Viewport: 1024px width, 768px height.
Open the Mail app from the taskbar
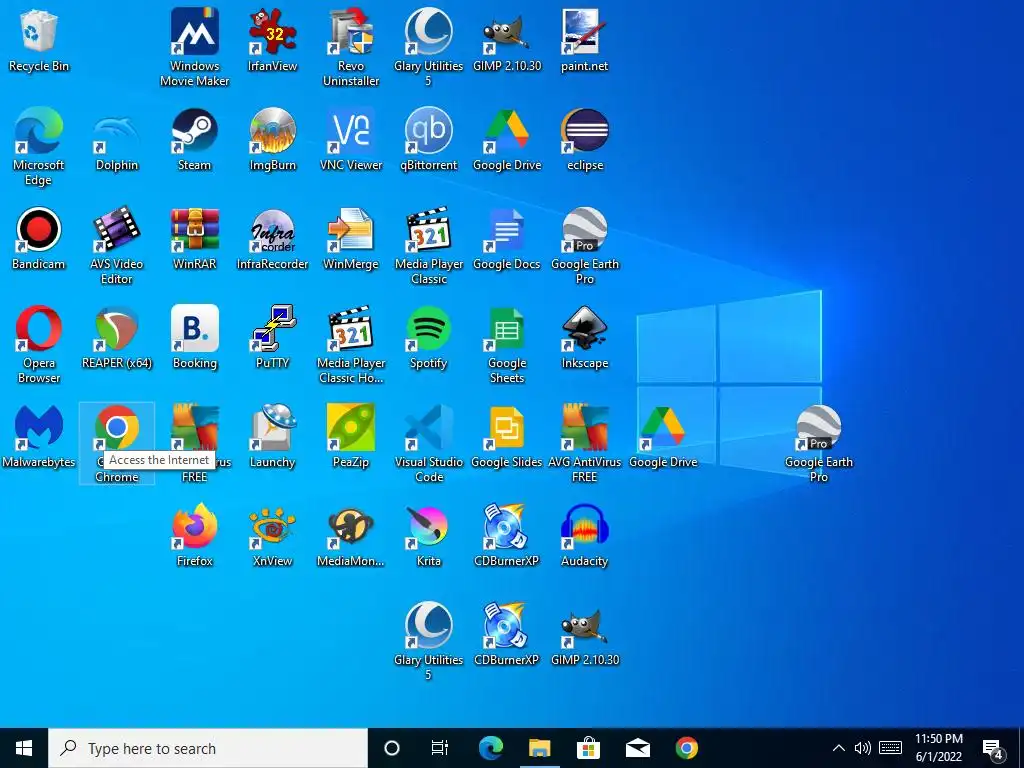coord(638,748)
